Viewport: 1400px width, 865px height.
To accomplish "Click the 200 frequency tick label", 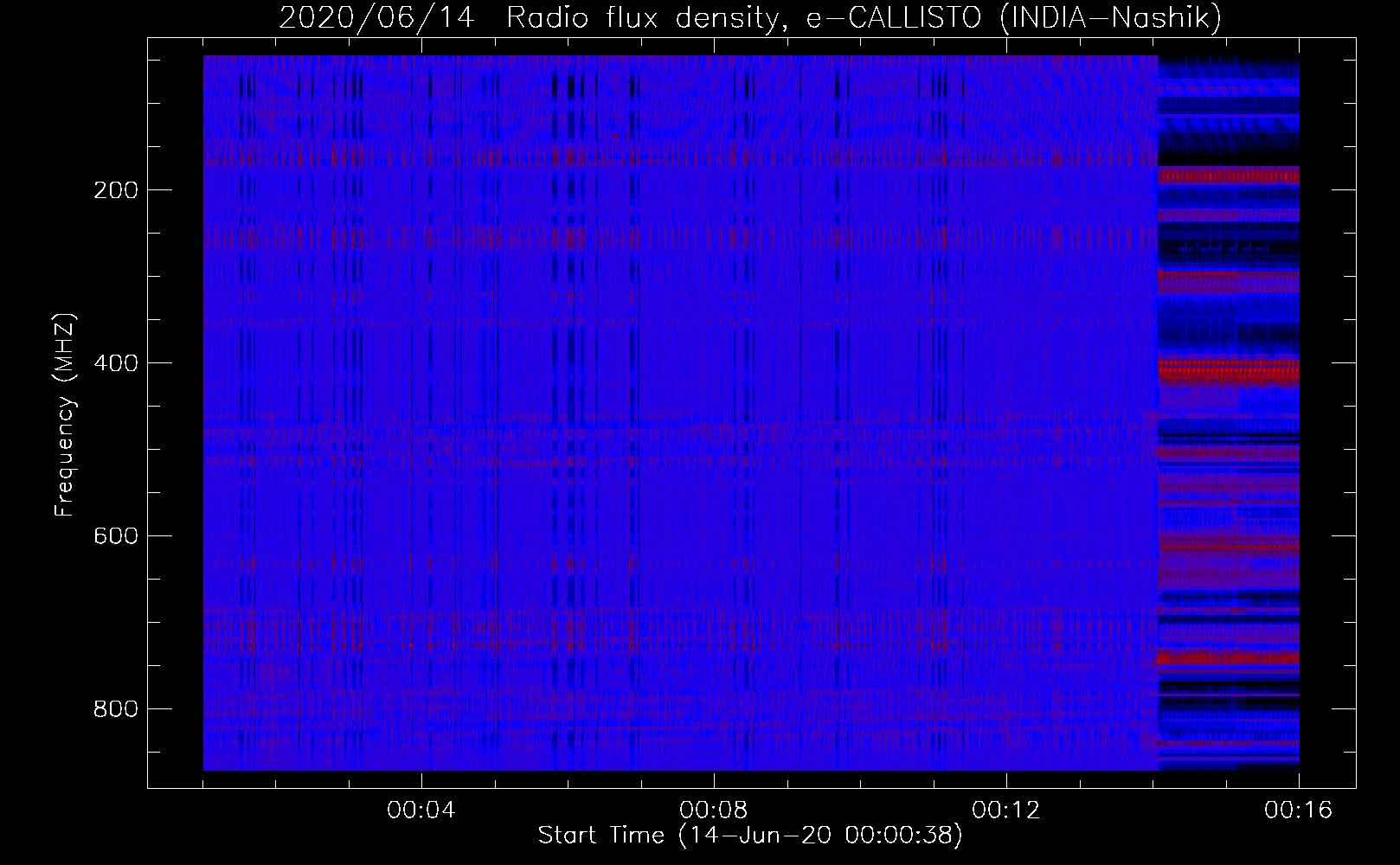I will tap(116, 190).
